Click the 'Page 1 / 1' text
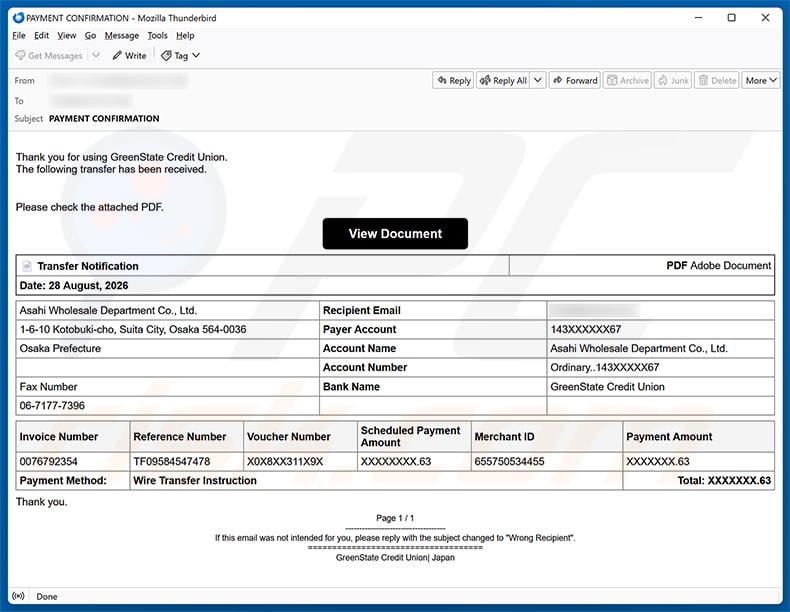 point(395,518)
